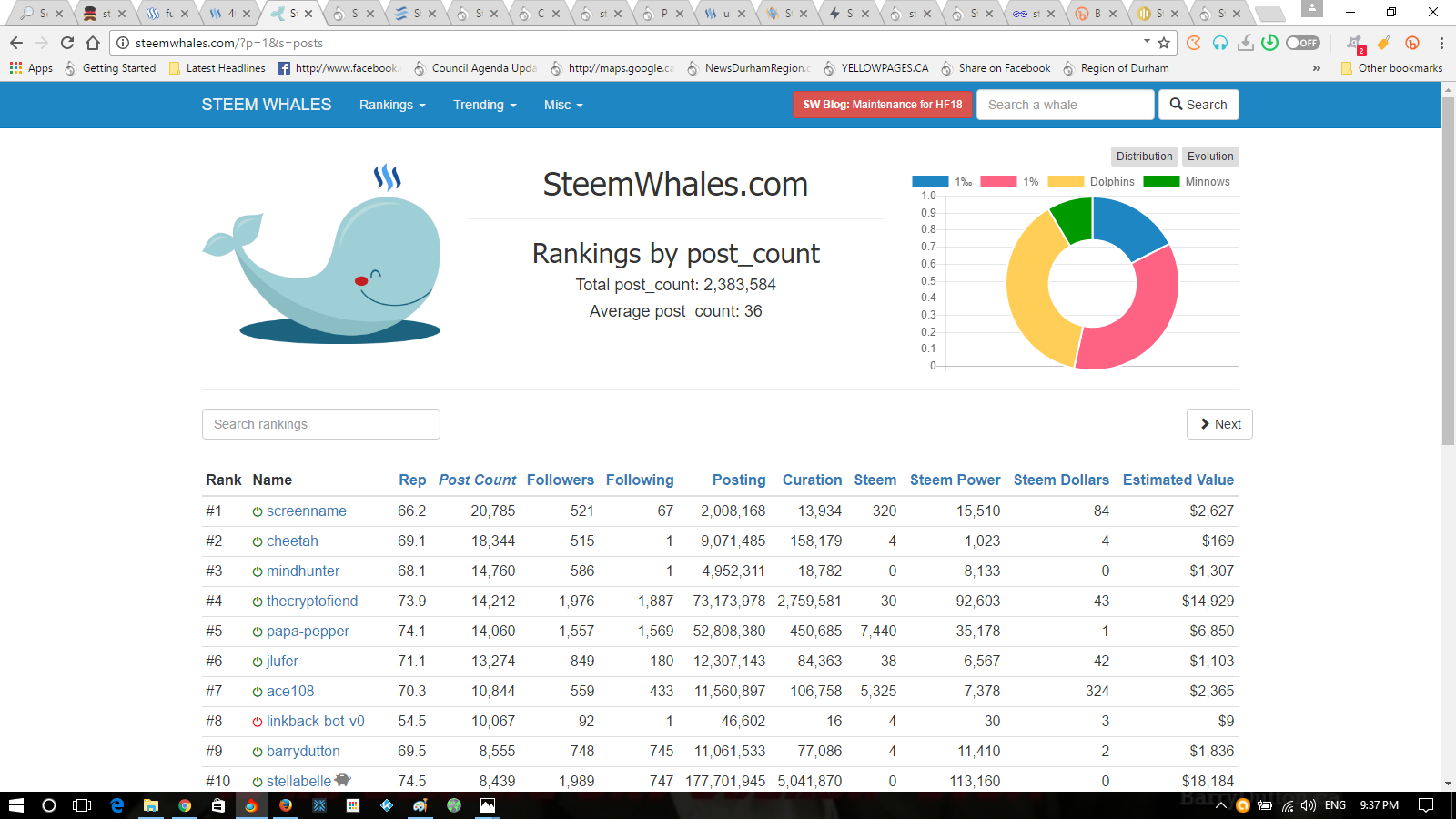Image resolution: width=1456 pixels, height=819 pixels.
Task: Click red power icon beside linkback-bot-v0
Action: coord(258,722)
